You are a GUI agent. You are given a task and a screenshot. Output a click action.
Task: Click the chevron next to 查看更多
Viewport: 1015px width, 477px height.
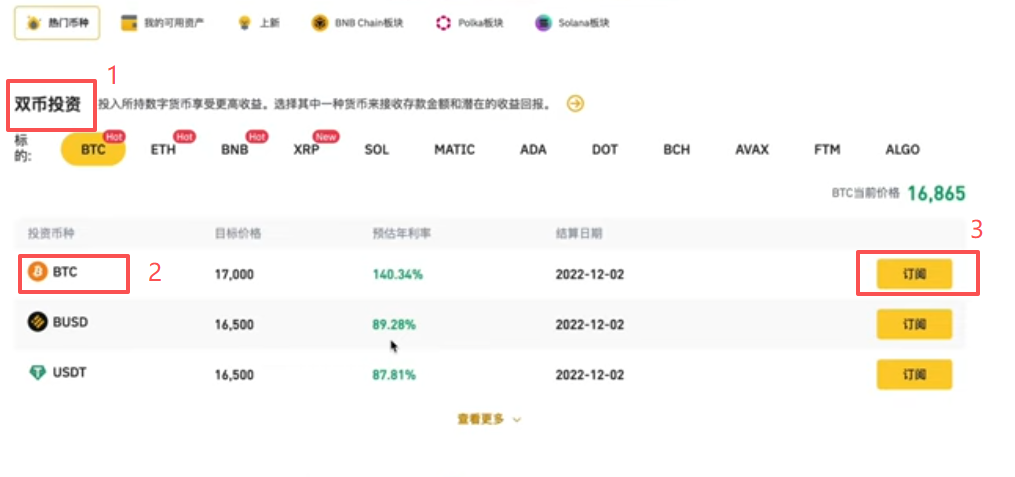coord(517,419)
